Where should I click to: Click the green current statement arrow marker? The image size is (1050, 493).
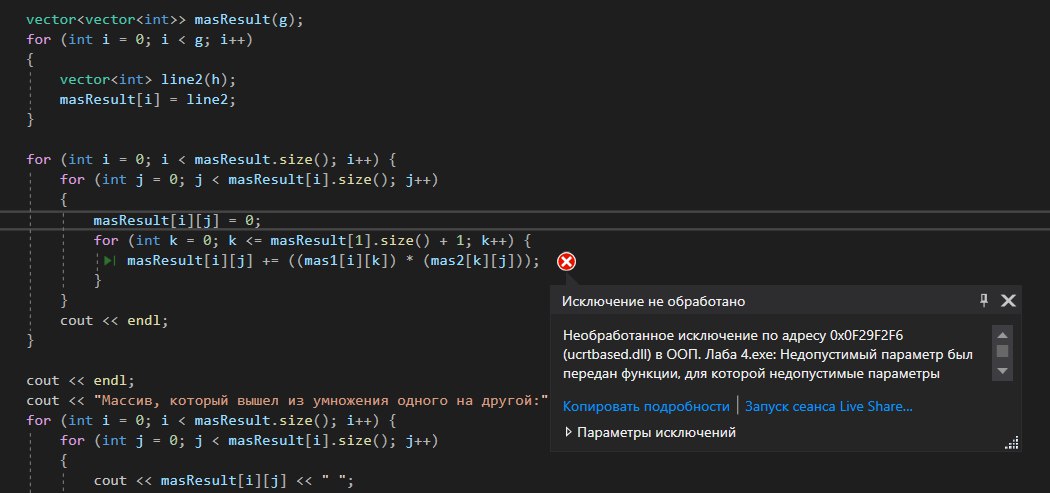110,261
